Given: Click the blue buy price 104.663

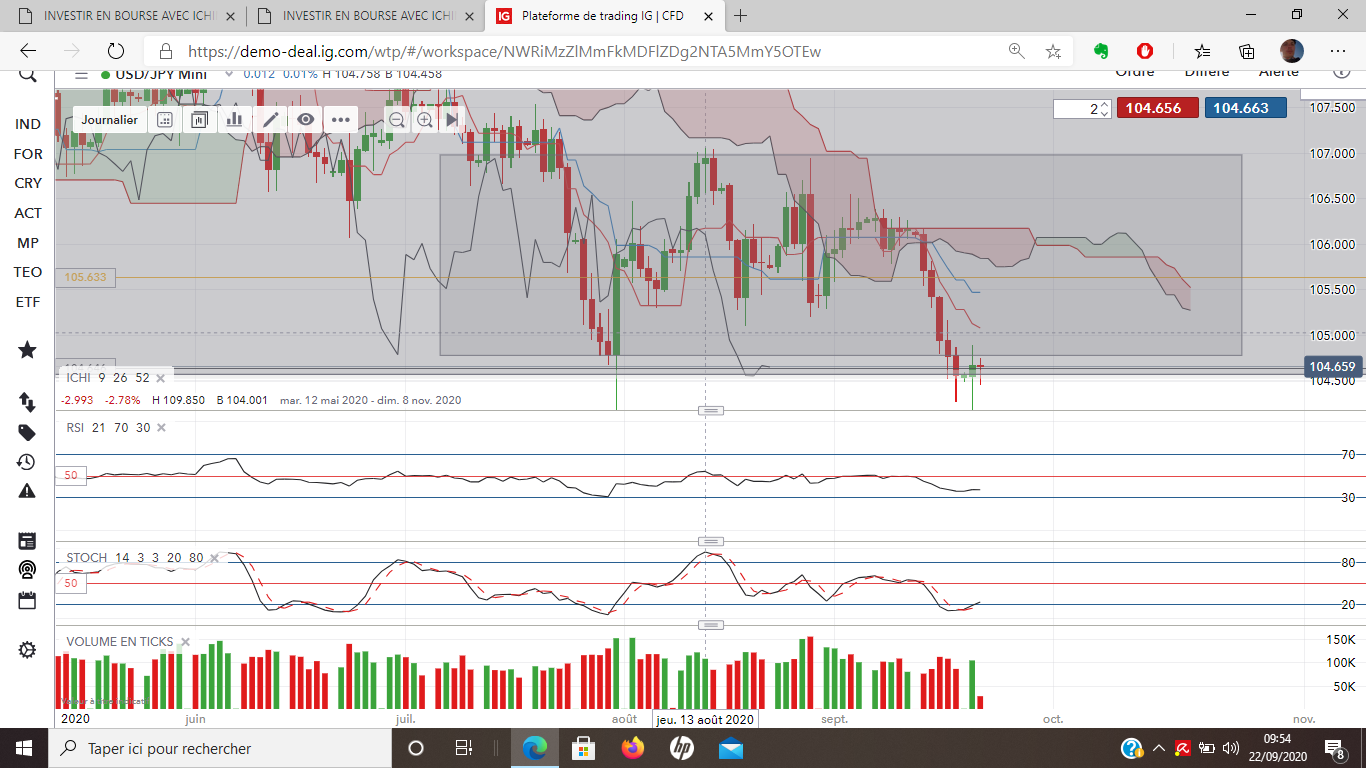Looking at the screenshot, I should [x=1246, y=108].
